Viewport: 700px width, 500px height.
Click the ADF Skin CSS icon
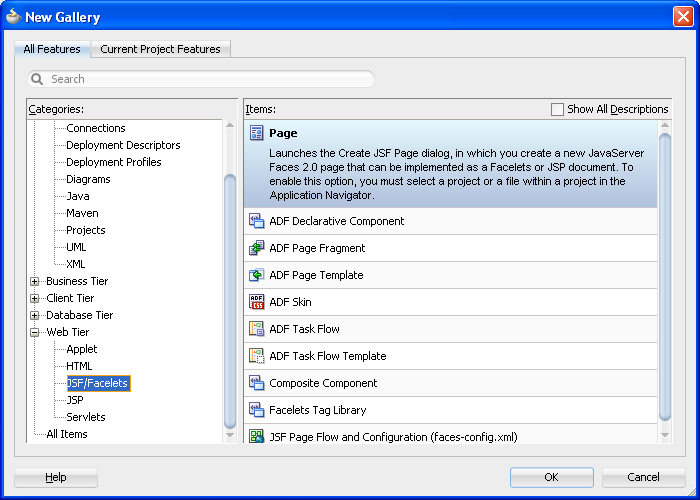pyautogui.click(x=257, y=302)
